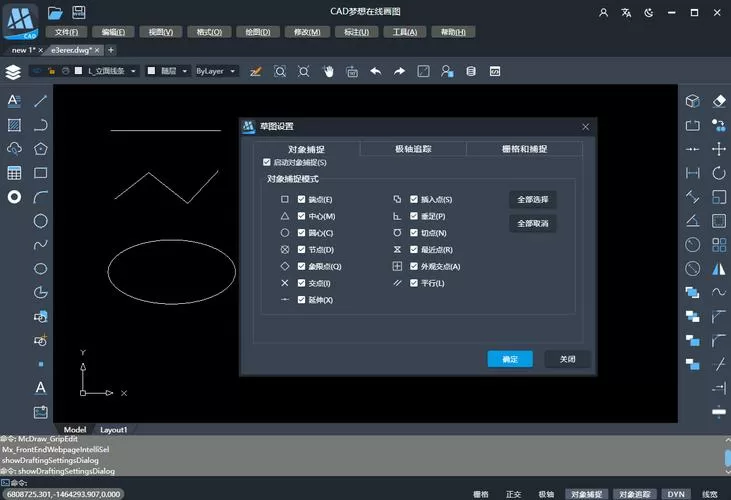Toggle 启动对象捕捉(S) checkbox
Image resolution: width=731 pixels, height=500 pixels.
tap(267, 162)
